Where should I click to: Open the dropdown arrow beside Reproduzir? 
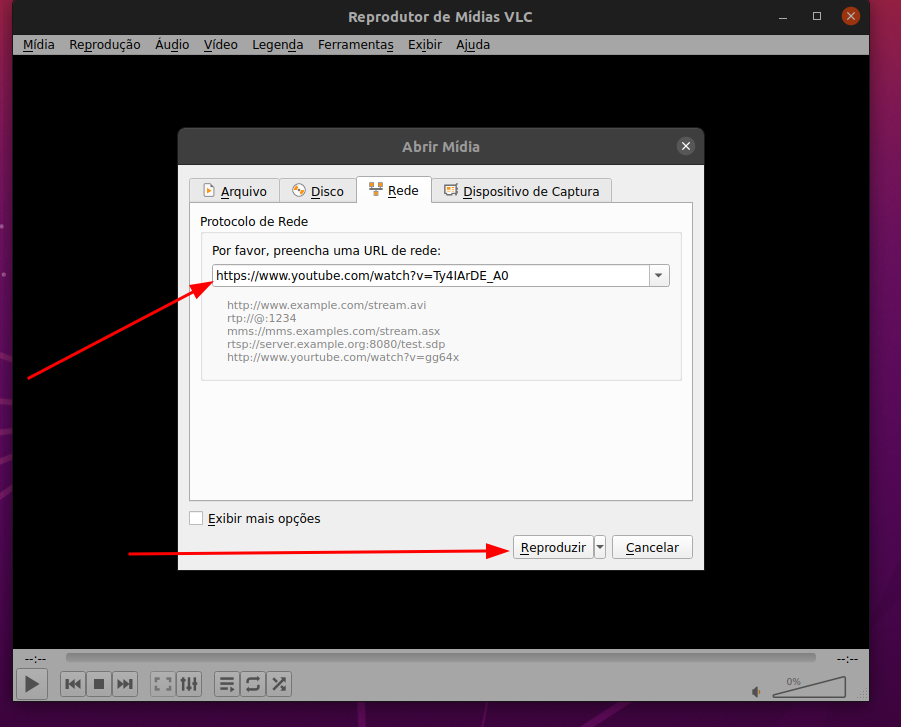pos(600,547)
